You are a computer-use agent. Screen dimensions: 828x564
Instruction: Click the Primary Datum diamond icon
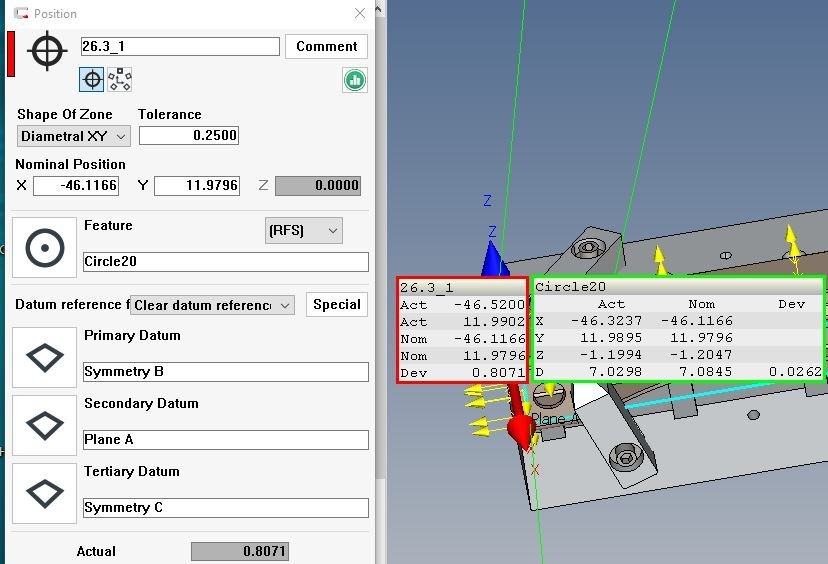[x=44, y=358]
